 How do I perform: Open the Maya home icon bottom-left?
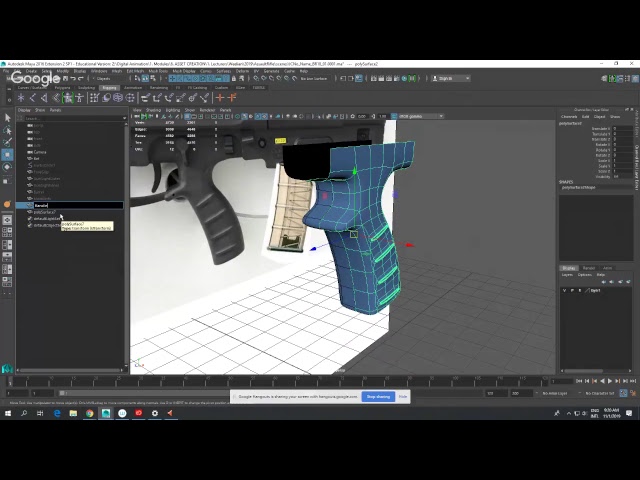[x=7, y=369]
